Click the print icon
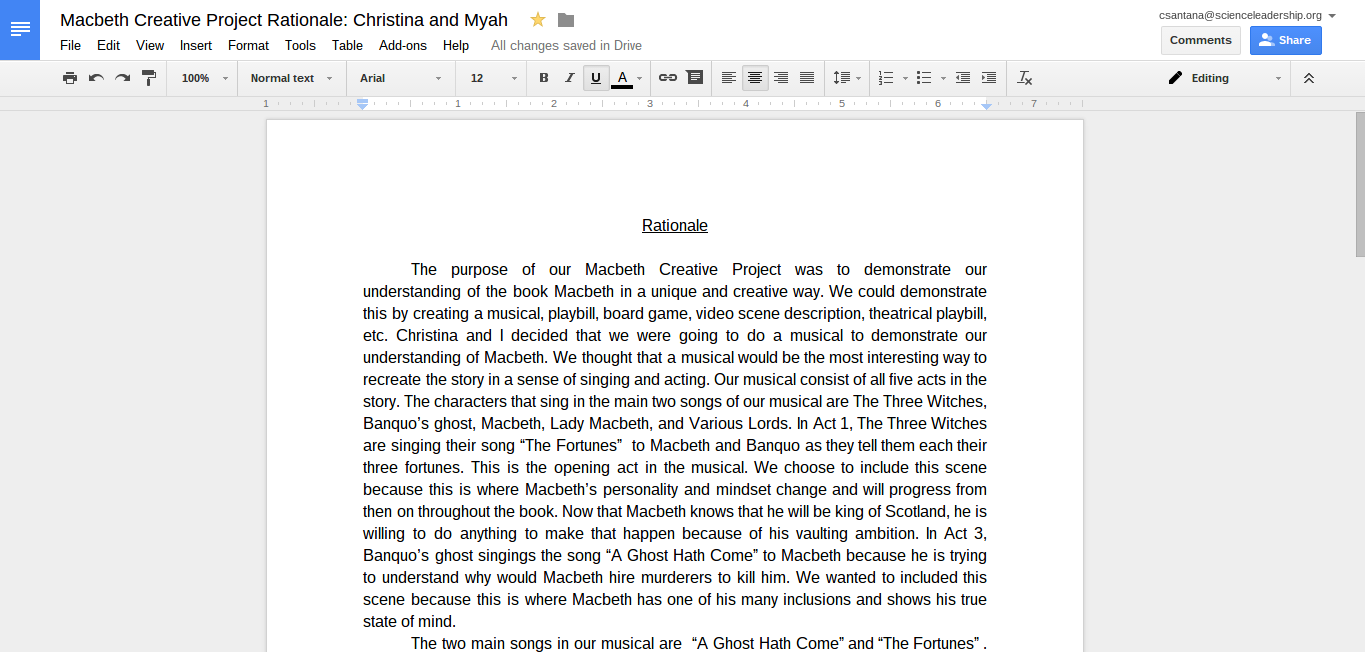This screenshot has width=1365, height=652. pyautogui.click(x=69, y=78)
